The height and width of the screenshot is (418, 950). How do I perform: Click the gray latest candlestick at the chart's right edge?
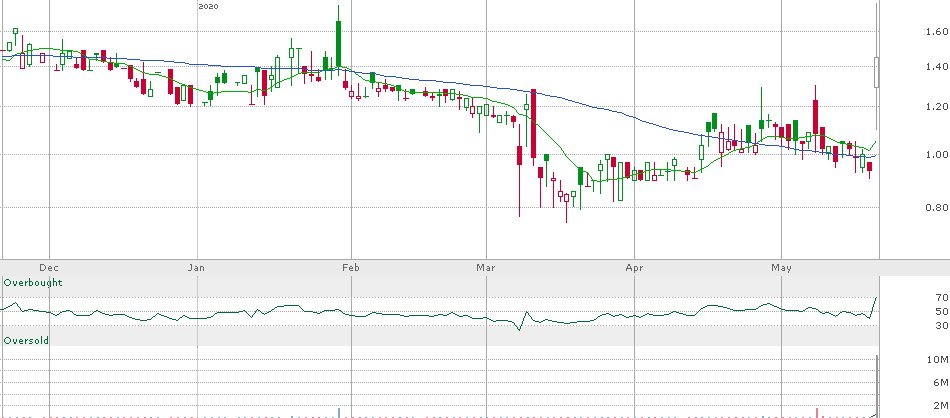click(x=876, y=71)
